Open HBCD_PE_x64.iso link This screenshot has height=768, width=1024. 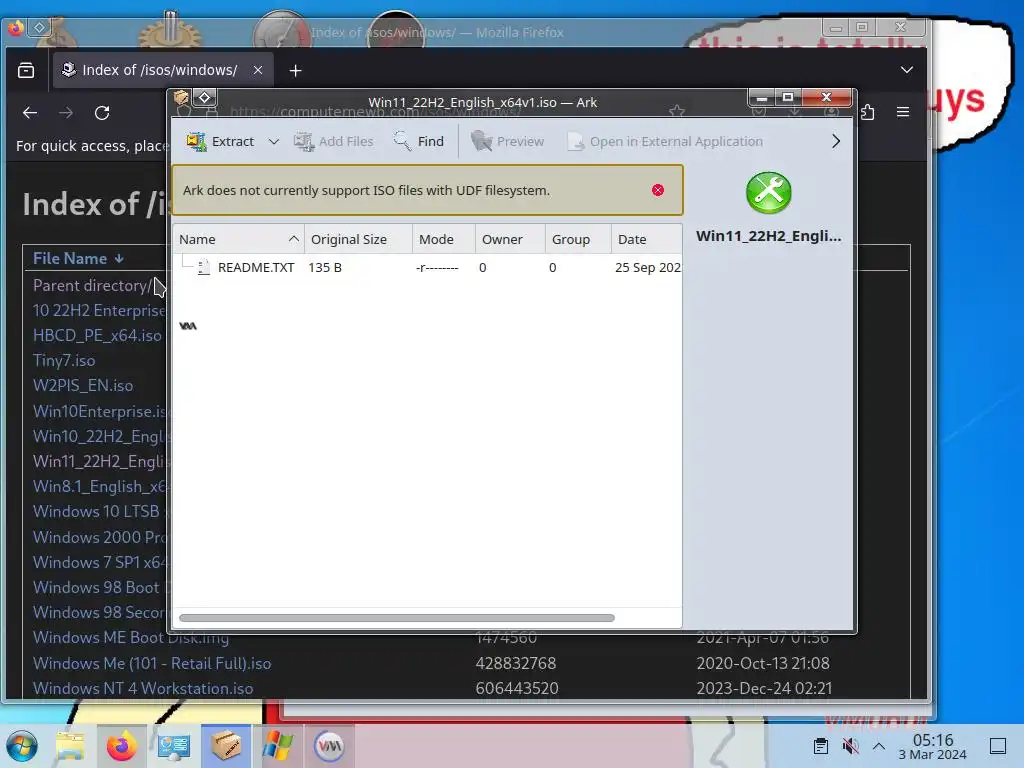pyautogui.click(x=97, y=336)
